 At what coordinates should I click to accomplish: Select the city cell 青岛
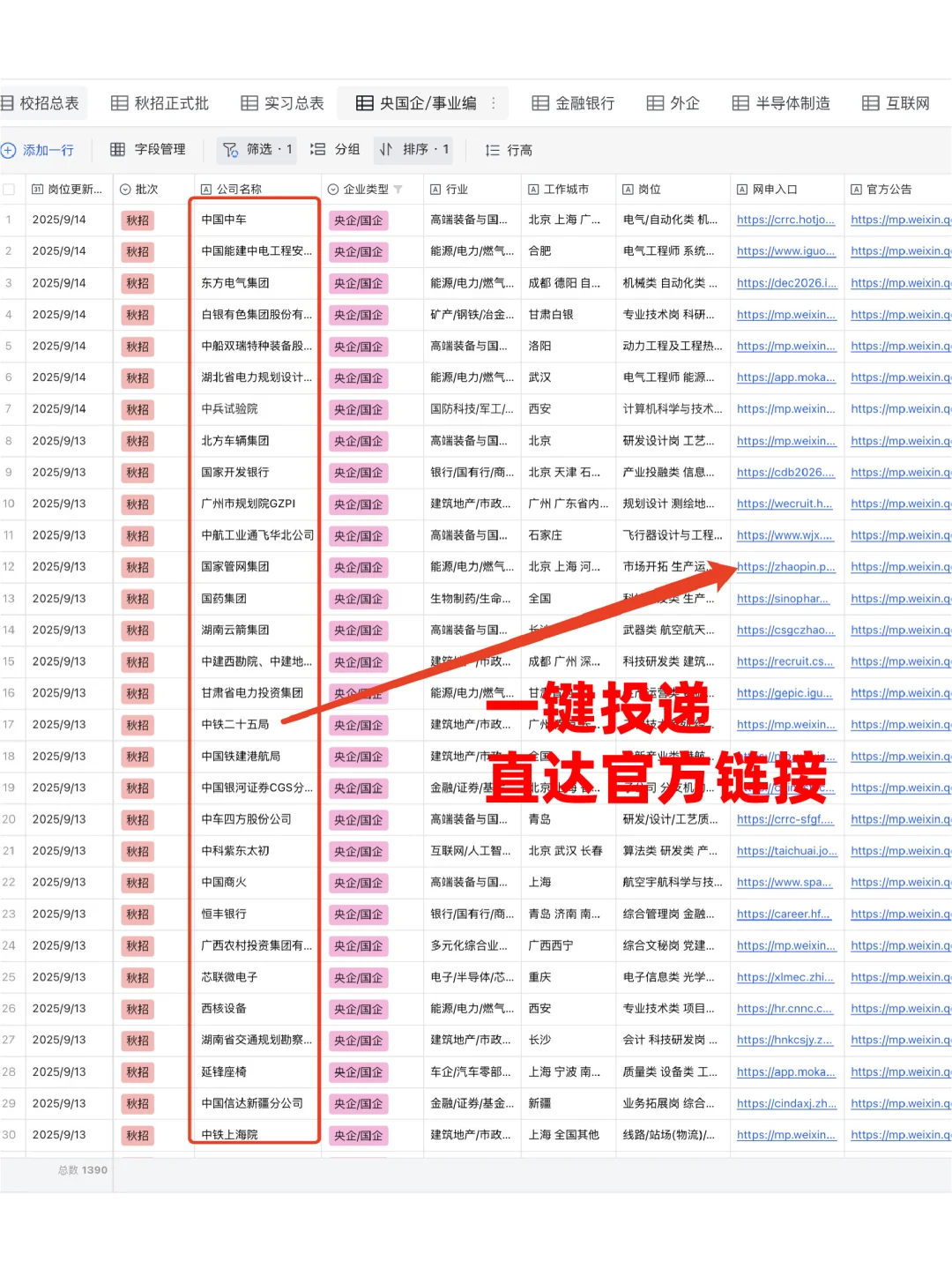point(569,819)
